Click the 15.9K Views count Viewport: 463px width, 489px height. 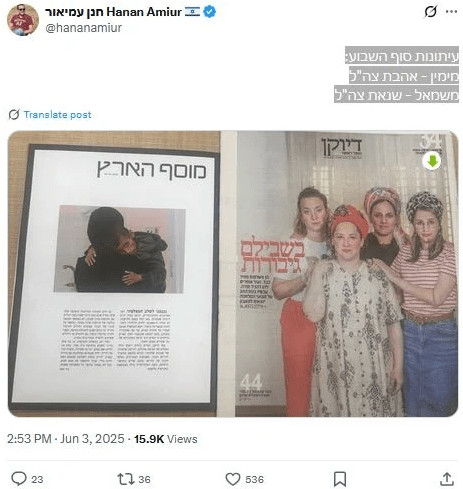tap(165, 439)
